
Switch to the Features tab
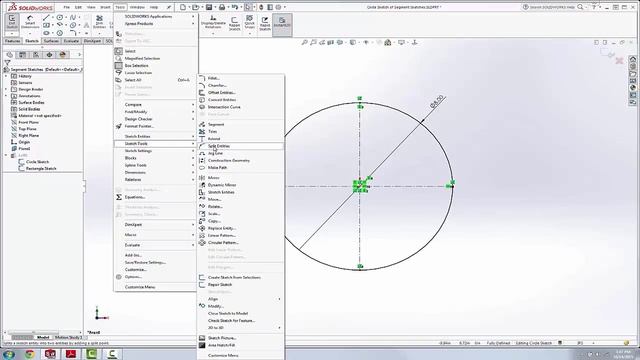tap(13, 41)
